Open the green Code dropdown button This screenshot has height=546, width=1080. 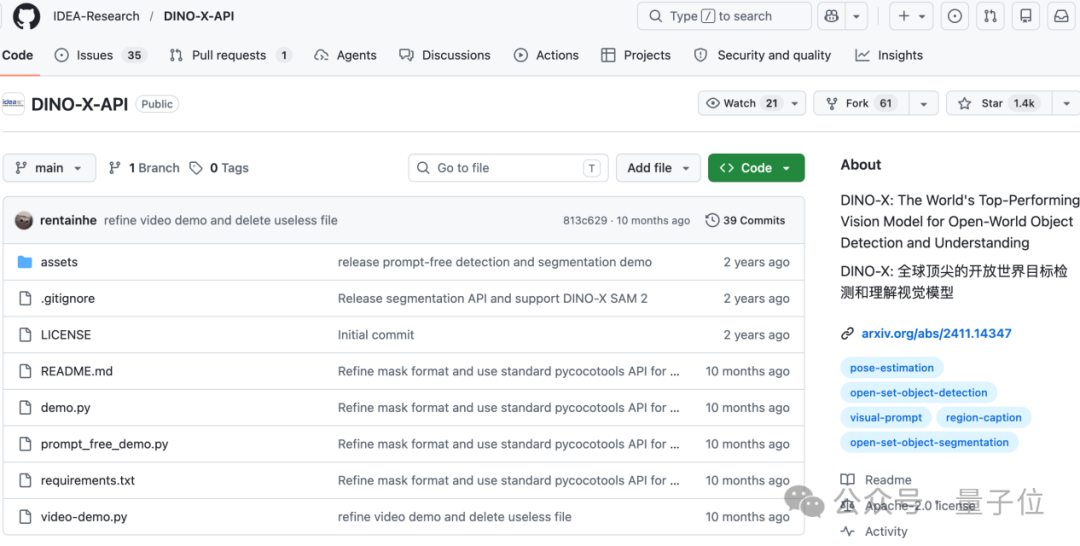756,168
